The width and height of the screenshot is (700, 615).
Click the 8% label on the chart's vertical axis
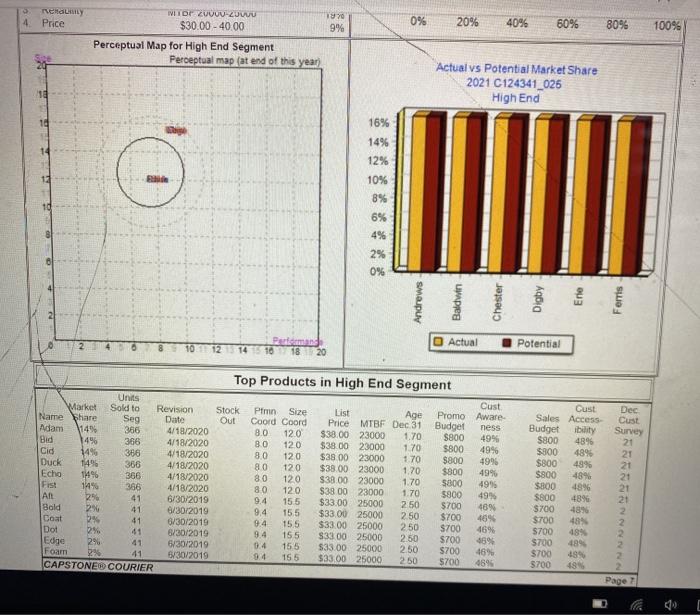coord(379,198)
